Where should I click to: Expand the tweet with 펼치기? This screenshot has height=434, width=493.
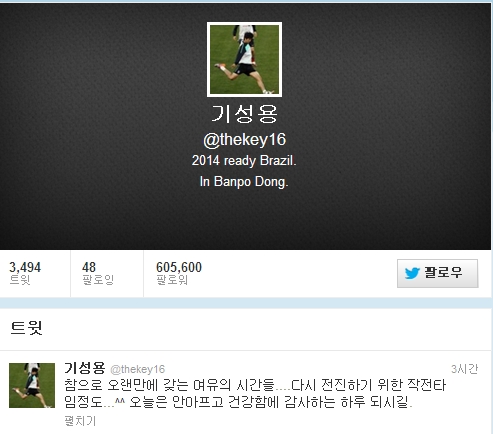[x=80, y=421]
